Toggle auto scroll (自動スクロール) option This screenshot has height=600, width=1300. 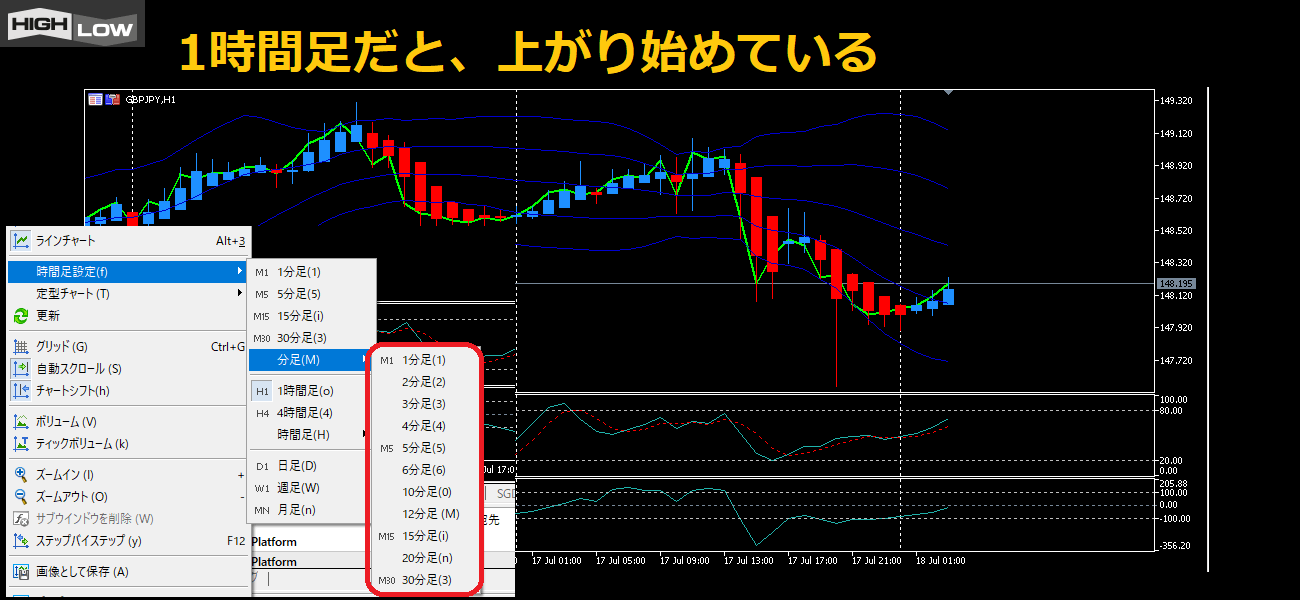tap(78, 369)
